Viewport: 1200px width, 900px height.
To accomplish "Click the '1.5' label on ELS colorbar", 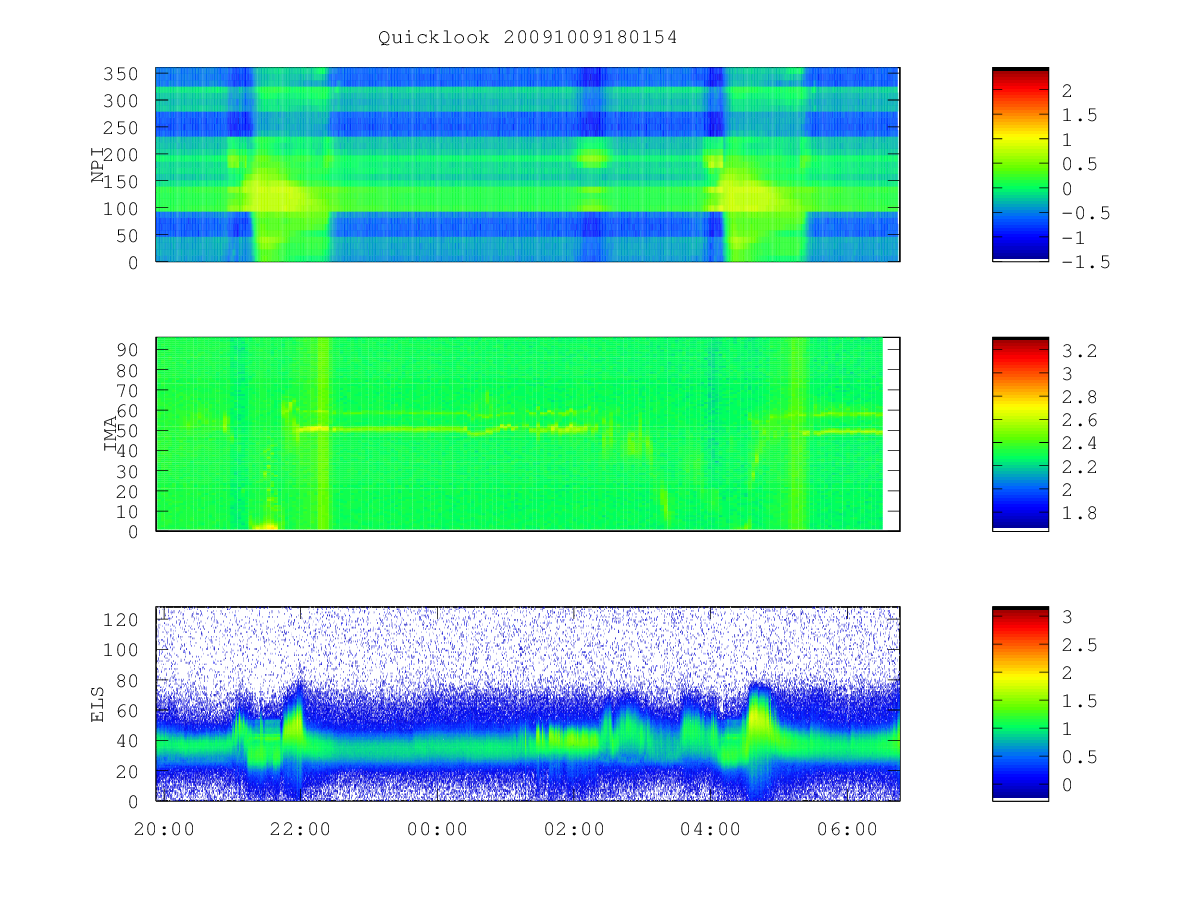I will 1078,701.
